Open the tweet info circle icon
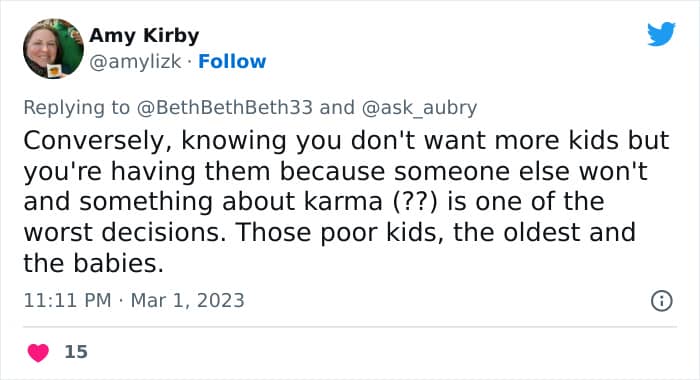This screenshot has height=380, width=700. 662,301
